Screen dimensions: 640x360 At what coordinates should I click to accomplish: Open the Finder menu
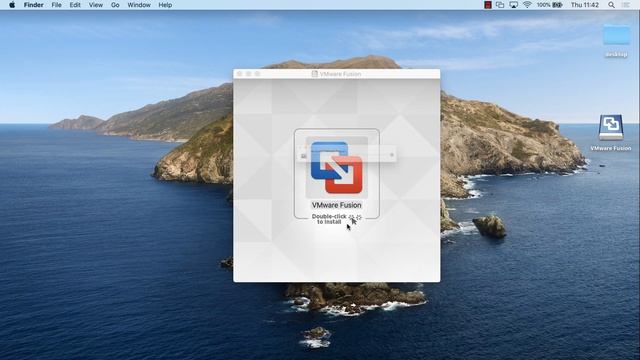[33, 5]
